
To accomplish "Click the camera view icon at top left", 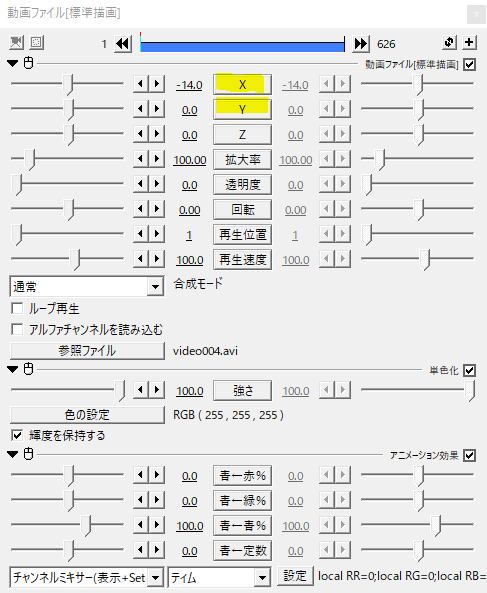I will click(x=16, y=42).
